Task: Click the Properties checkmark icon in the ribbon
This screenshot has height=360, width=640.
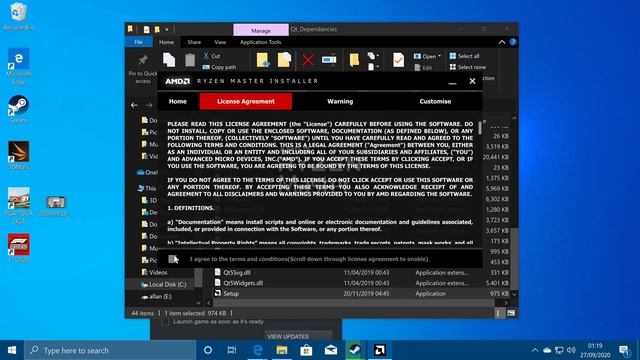Action: (398, 60)
